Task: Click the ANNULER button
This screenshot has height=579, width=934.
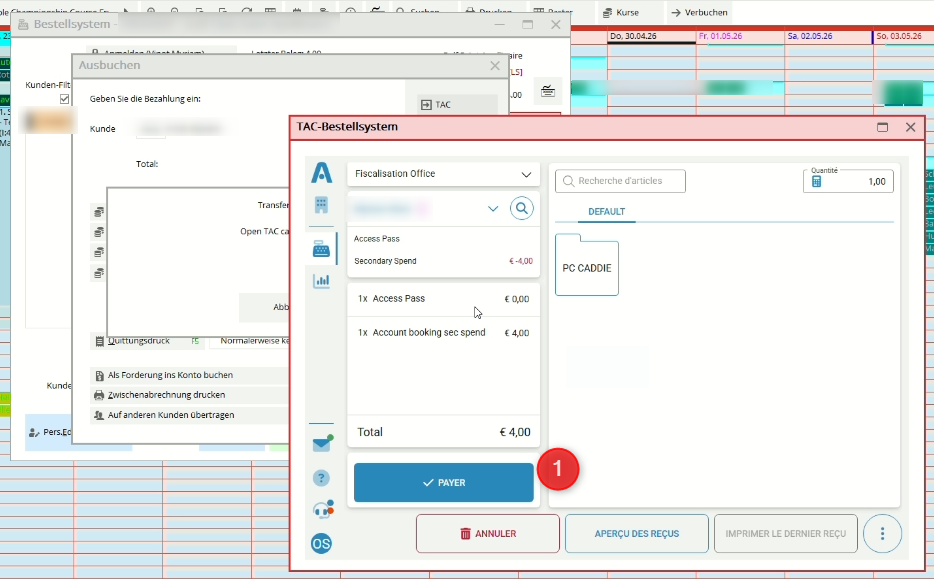Action: 487,534
